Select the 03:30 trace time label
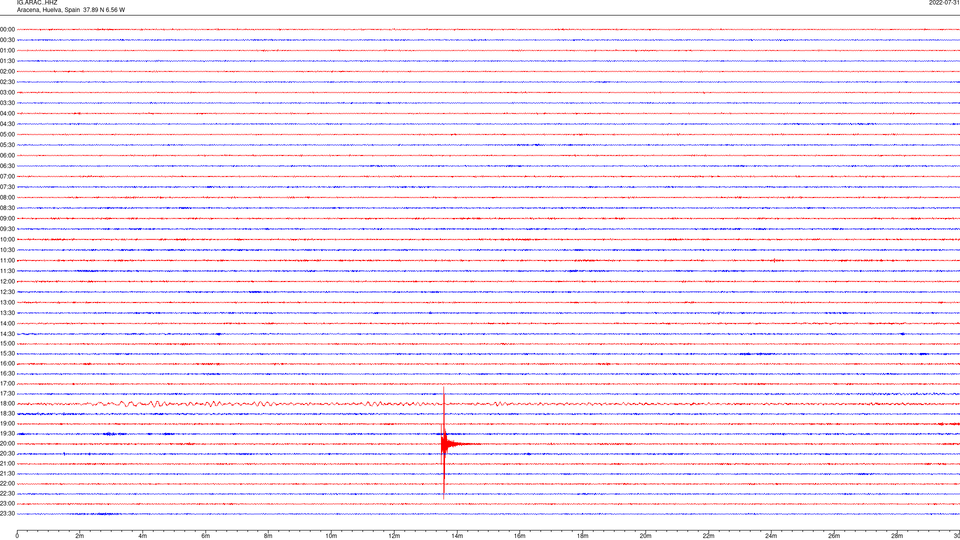Image resolution: width=960 pixels, height=540 pixels. click(7, 103)
